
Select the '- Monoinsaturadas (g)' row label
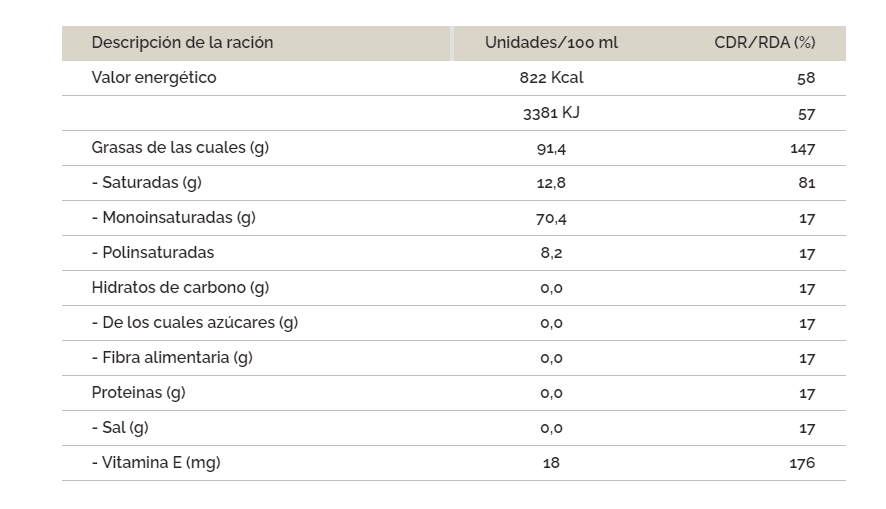[173, 218]
